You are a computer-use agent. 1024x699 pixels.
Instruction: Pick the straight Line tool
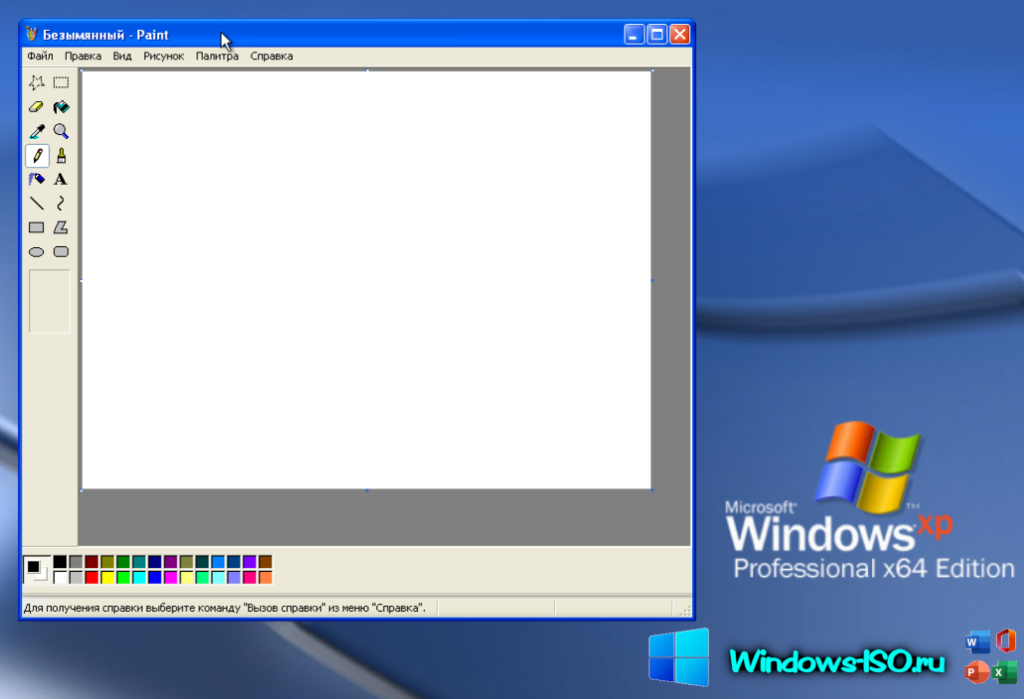pos(37,203)
